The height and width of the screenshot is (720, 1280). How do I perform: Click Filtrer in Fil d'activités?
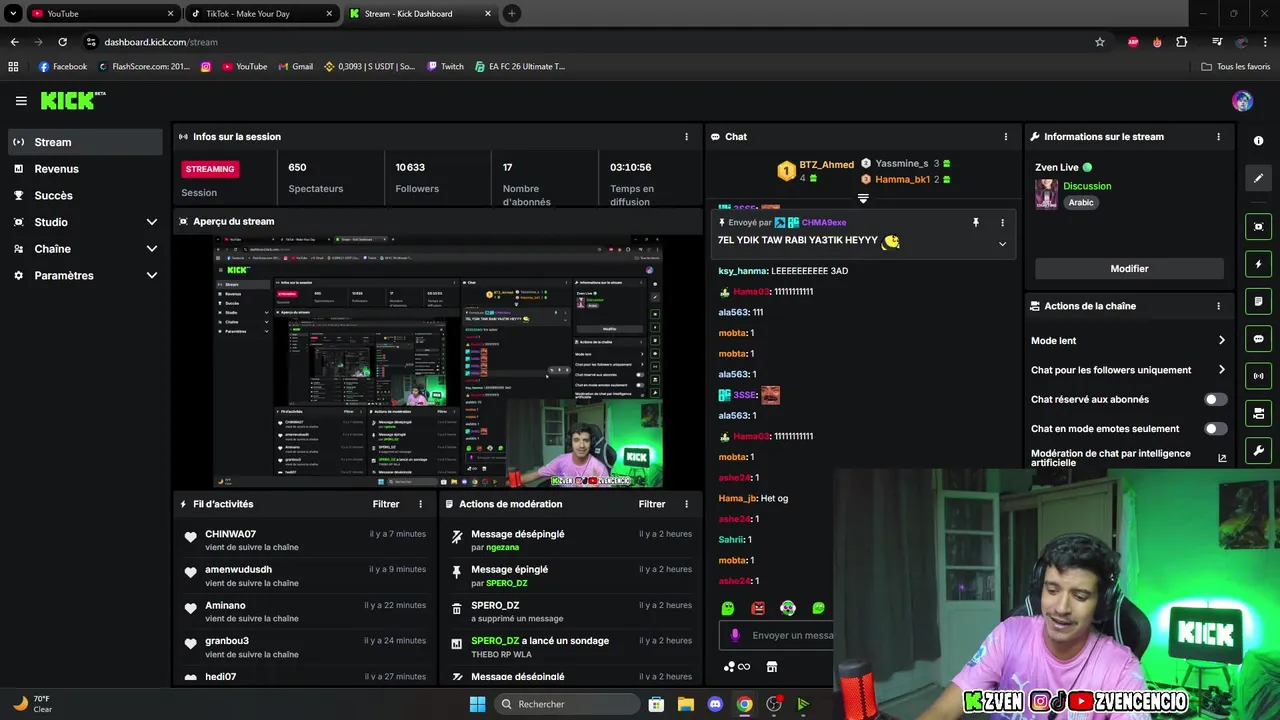(x=386, y=504)
